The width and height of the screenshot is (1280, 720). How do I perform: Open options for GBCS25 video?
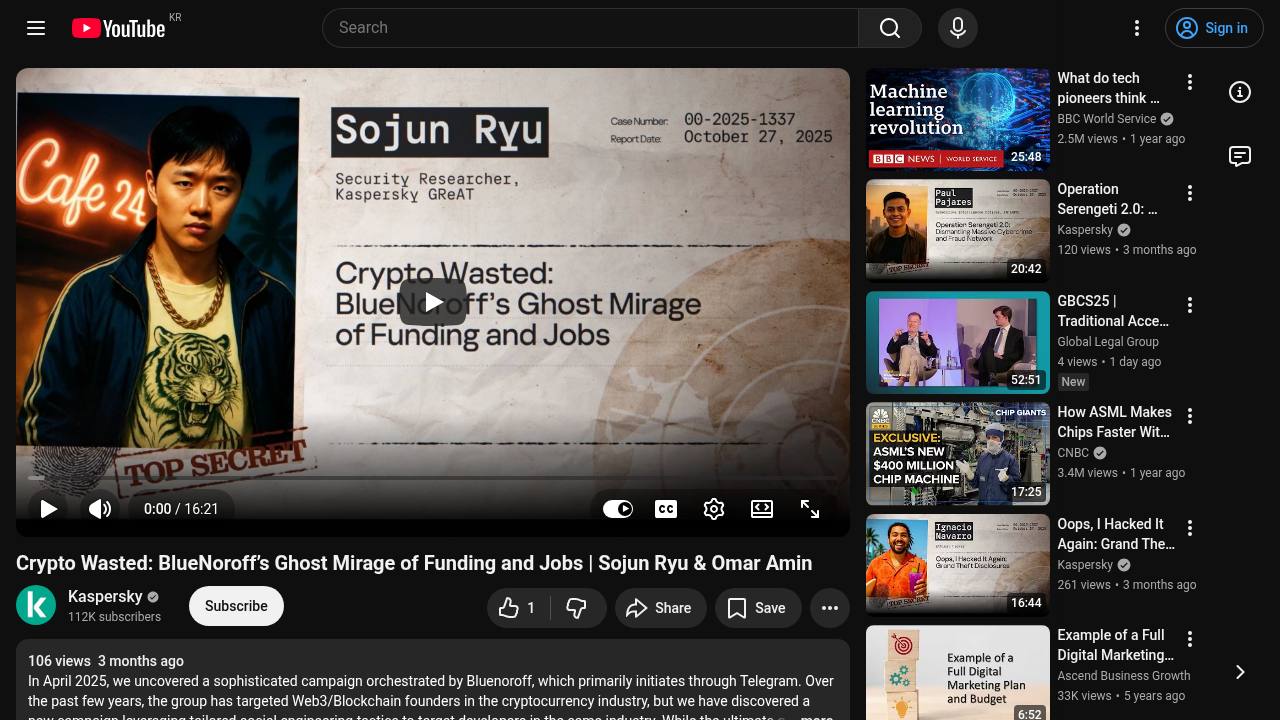[x=1190, y=305]
